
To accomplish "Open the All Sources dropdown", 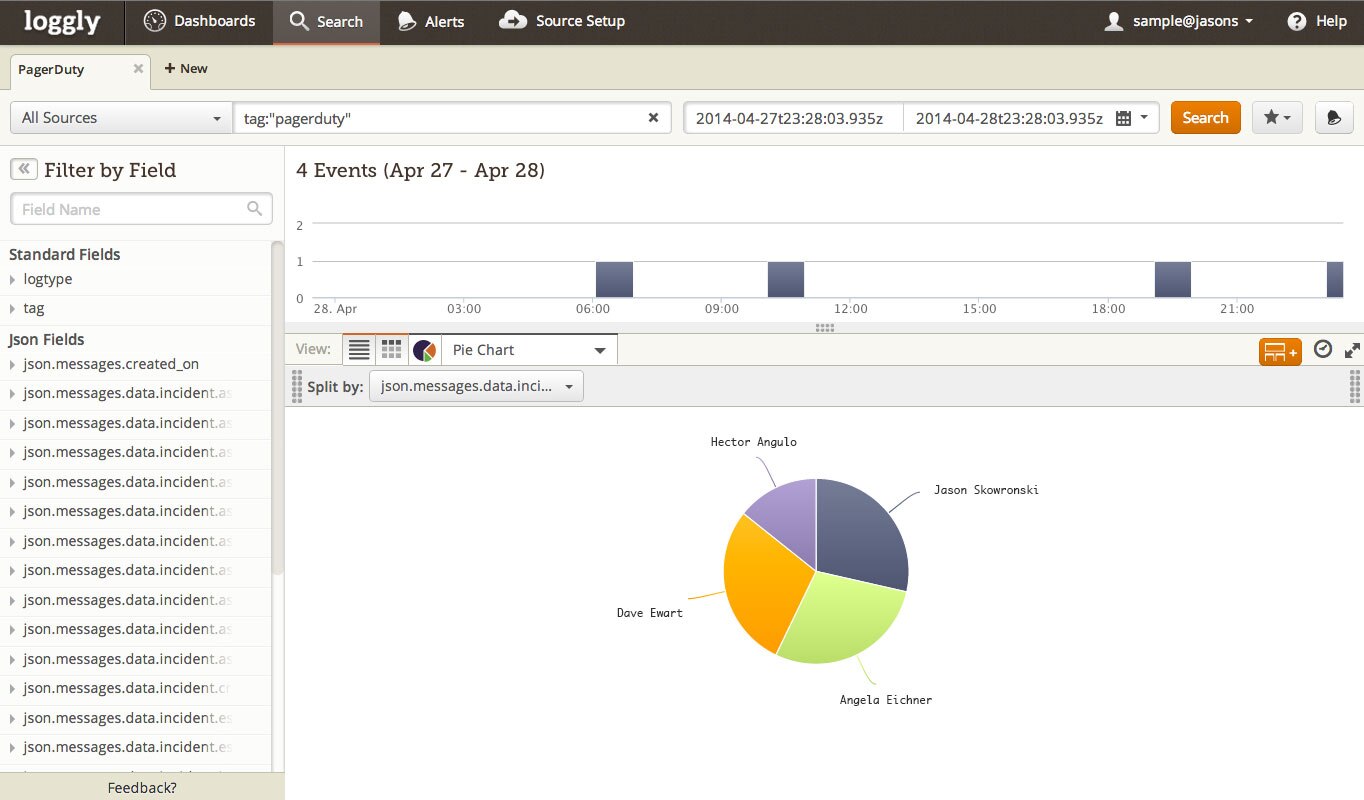I will (120, 118).
